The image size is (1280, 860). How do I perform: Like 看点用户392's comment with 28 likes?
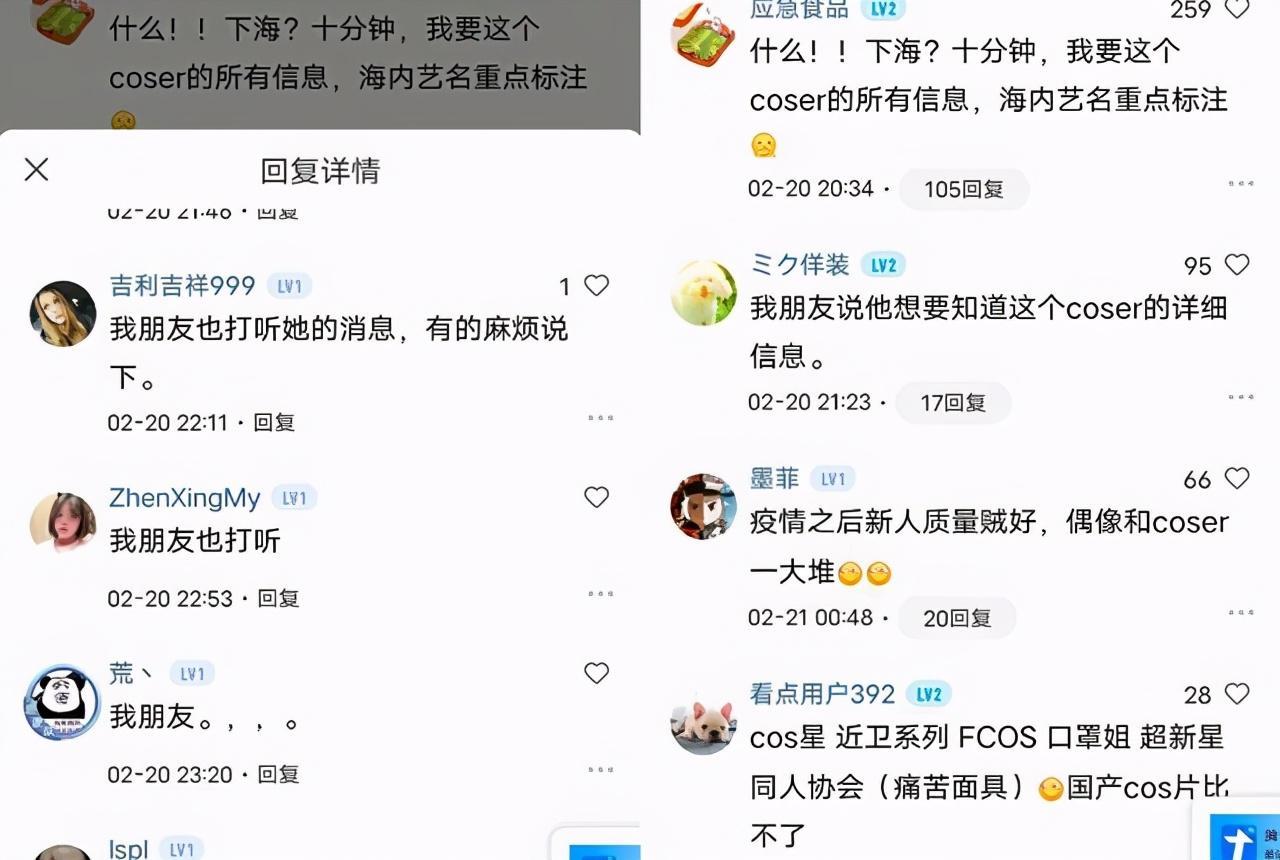coord(1237,694)
